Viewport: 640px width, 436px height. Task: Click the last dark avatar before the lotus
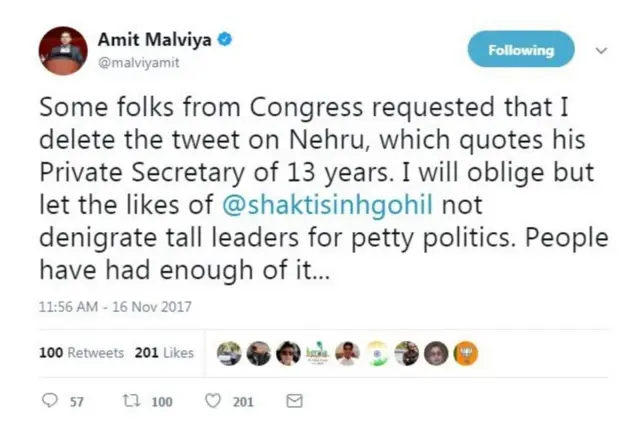tap(437, 353)
